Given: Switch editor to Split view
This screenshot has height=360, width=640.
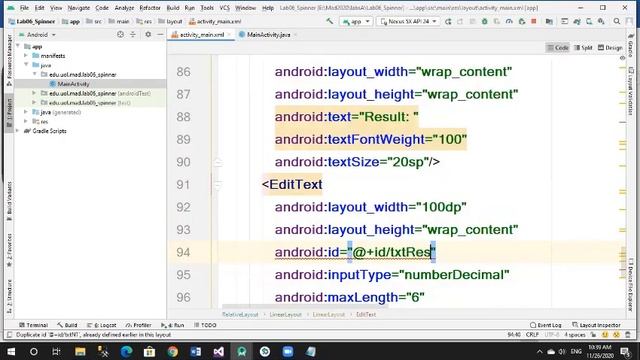Looking at the screenshot, I should [583, 48].
